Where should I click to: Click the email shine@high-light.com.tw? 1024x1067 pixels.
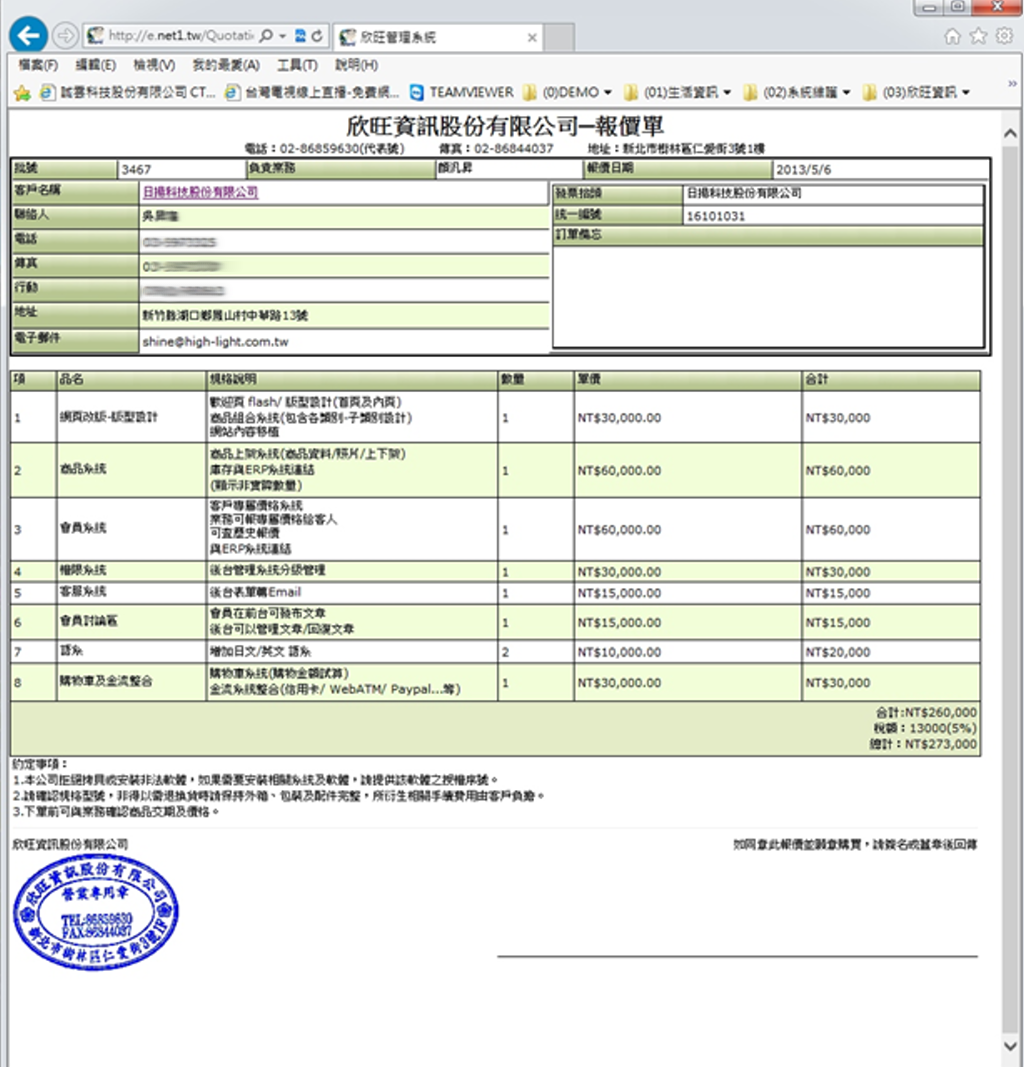215,342
